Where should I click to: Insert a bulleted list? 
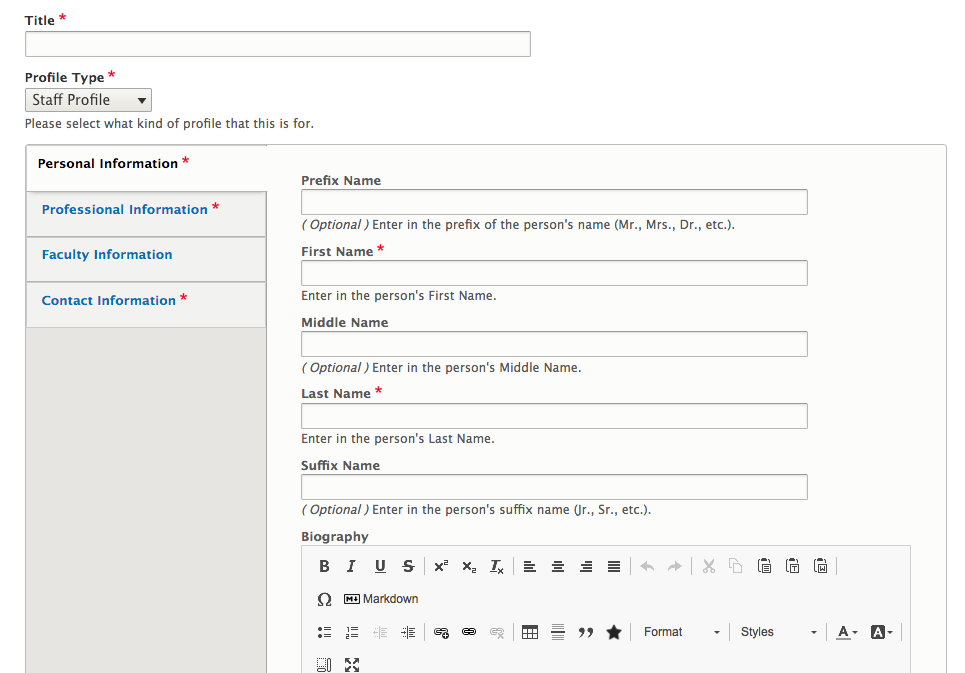(x=324, y=632)
